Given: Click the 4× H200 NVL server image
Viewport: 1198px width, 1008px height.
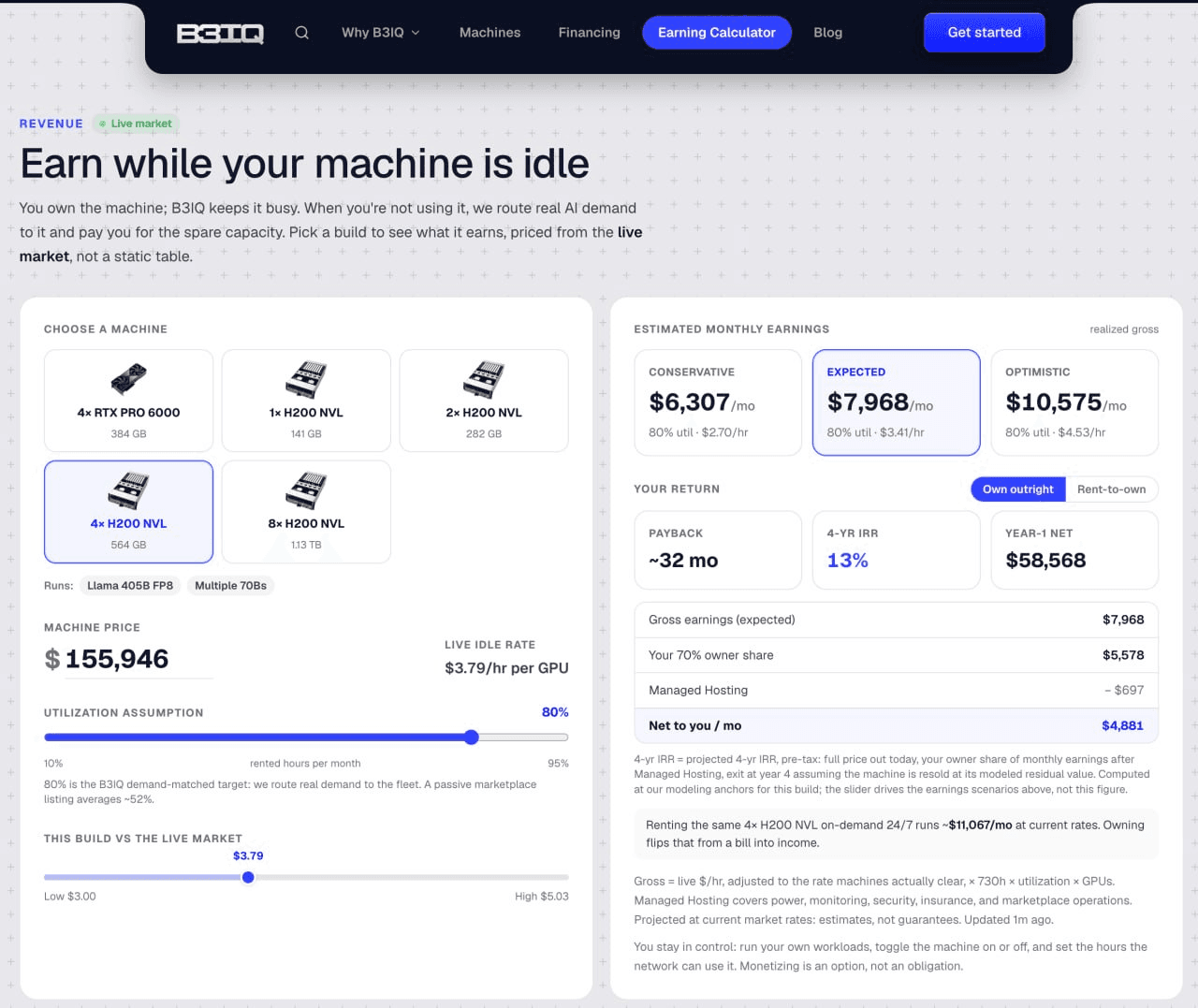Looking at the screenshot, I should tap(128, 490).
